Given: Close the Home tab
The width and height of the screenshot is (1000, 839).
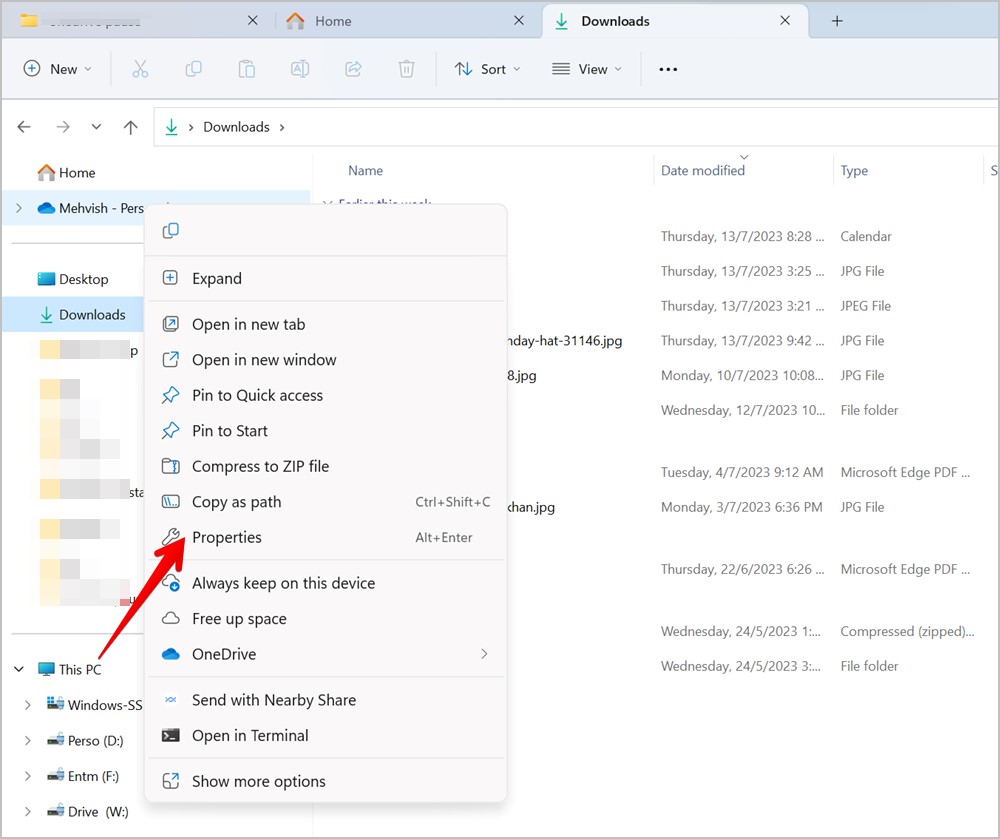Looking at the screenshot, I should (519, 20).
